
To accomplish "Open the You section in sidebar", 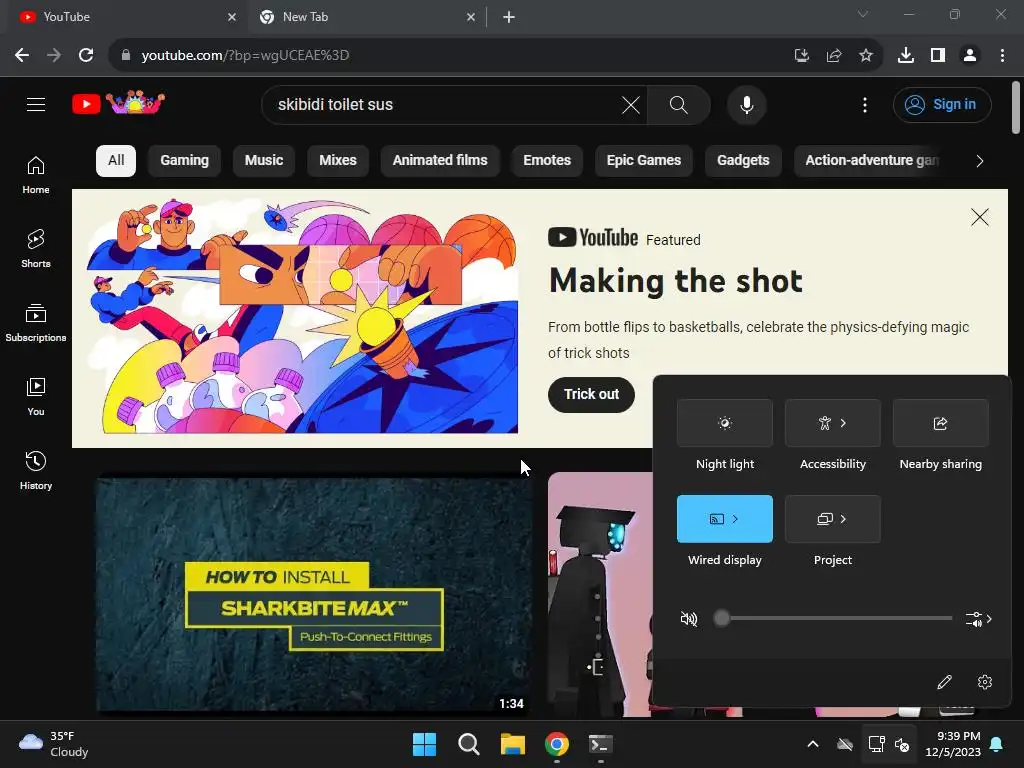I will tap(36, 396).
